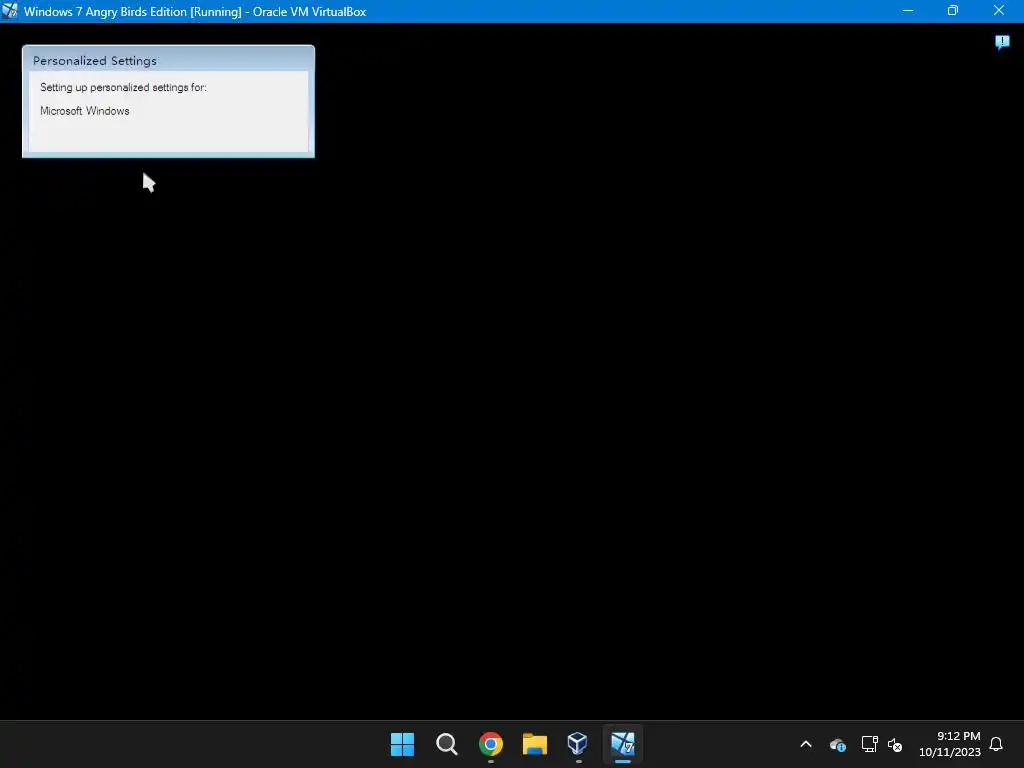Launch Google Chrome from the taskbar

pos(490,744)
